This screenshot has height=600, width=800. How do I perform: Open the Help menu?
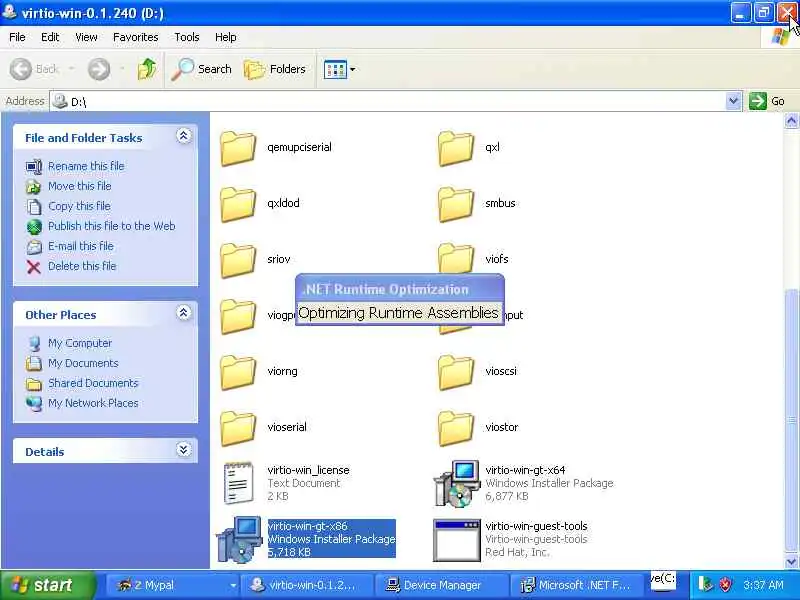point(226,37)
